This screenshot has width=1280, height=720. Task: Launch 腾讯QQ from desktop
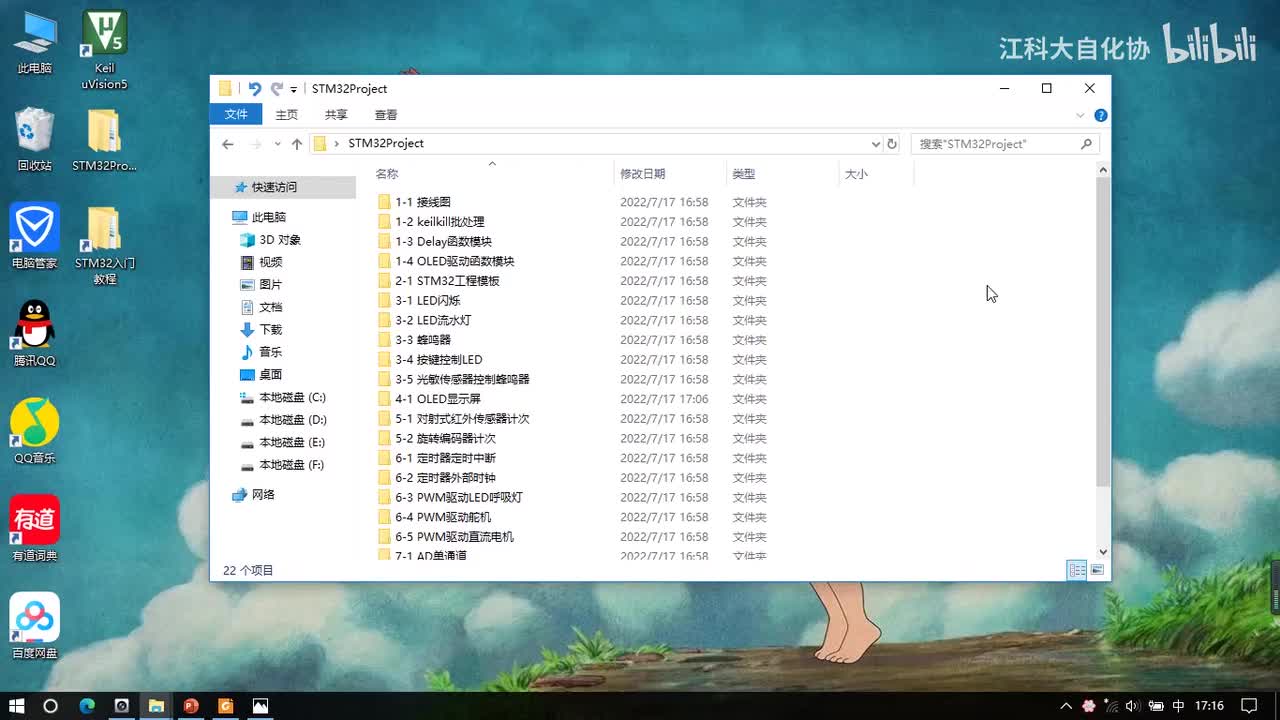tap(34, 334)
